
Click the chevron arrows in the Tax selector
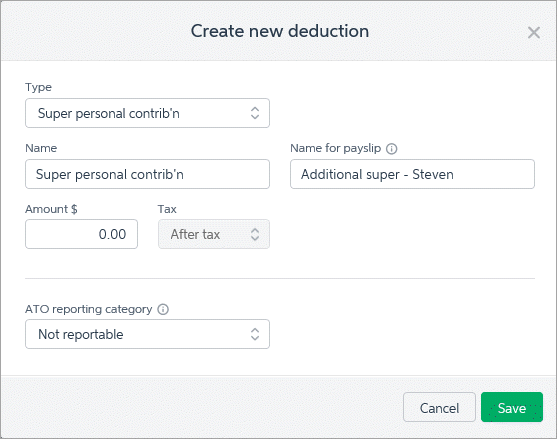click(x=255, y=234)
